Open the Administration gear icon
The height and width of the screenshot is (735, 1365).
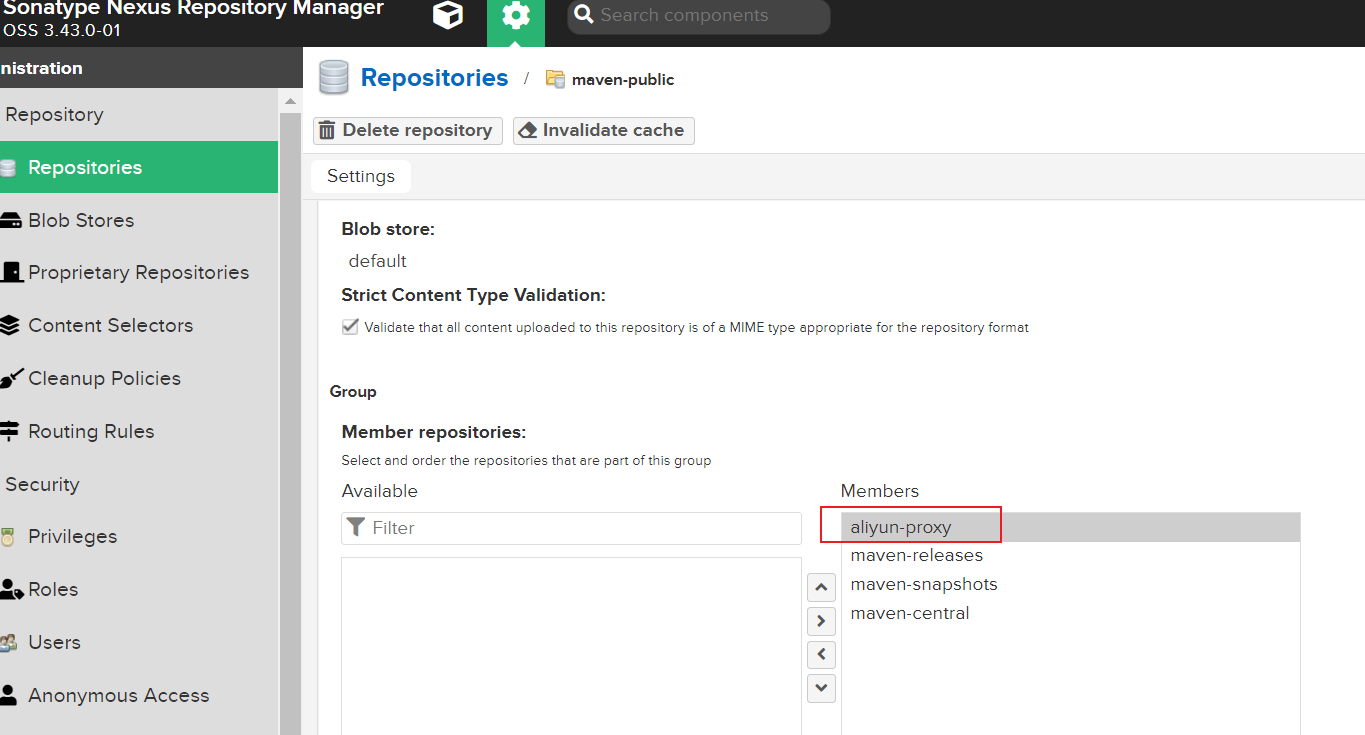tap(516, 16)
